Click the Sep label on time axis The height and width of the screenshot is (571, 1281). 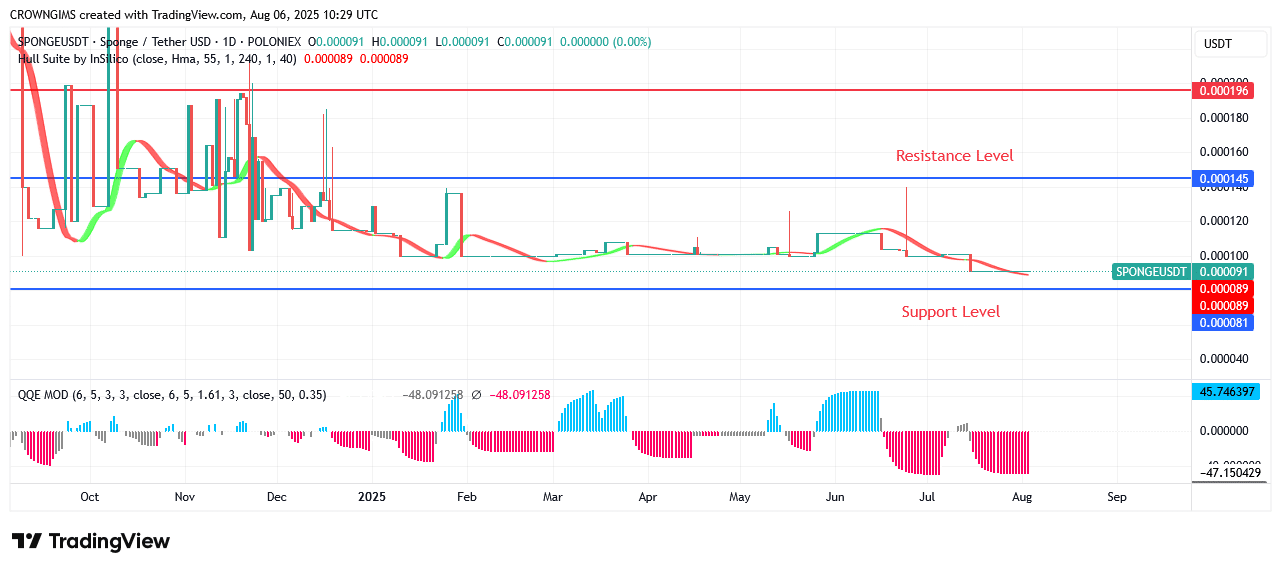coord(1117,496)
